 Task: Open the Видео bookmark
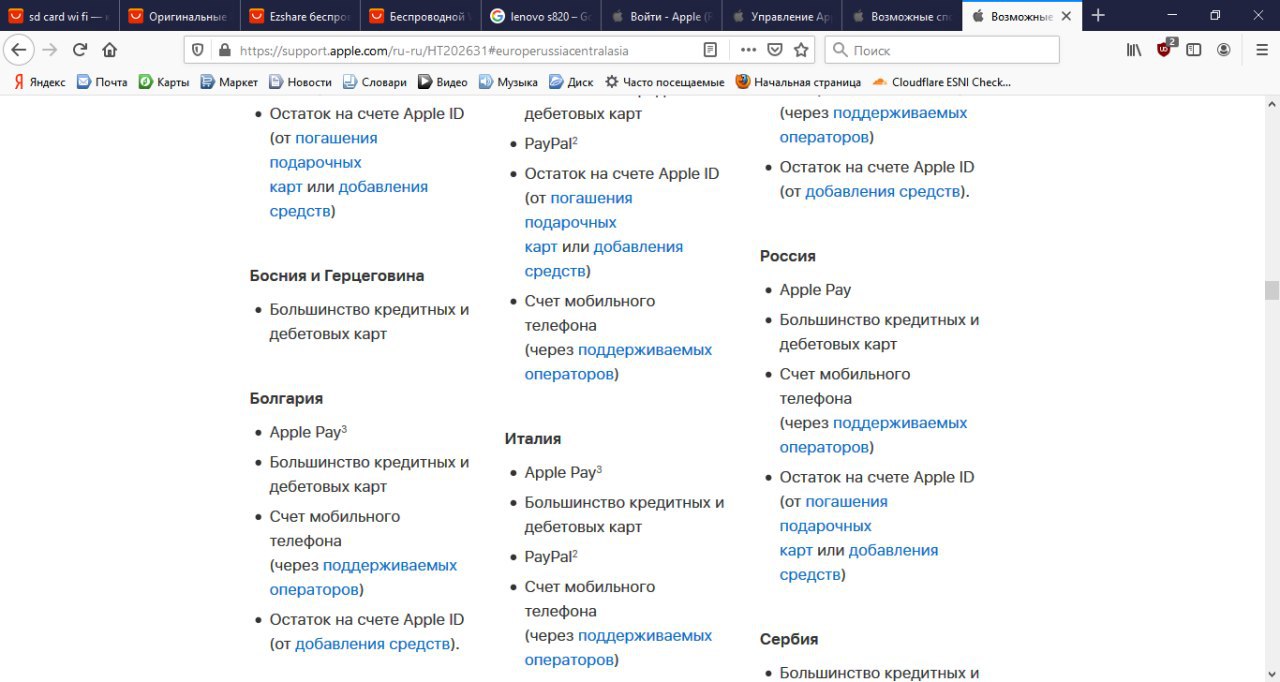click(x=443, y=82)
